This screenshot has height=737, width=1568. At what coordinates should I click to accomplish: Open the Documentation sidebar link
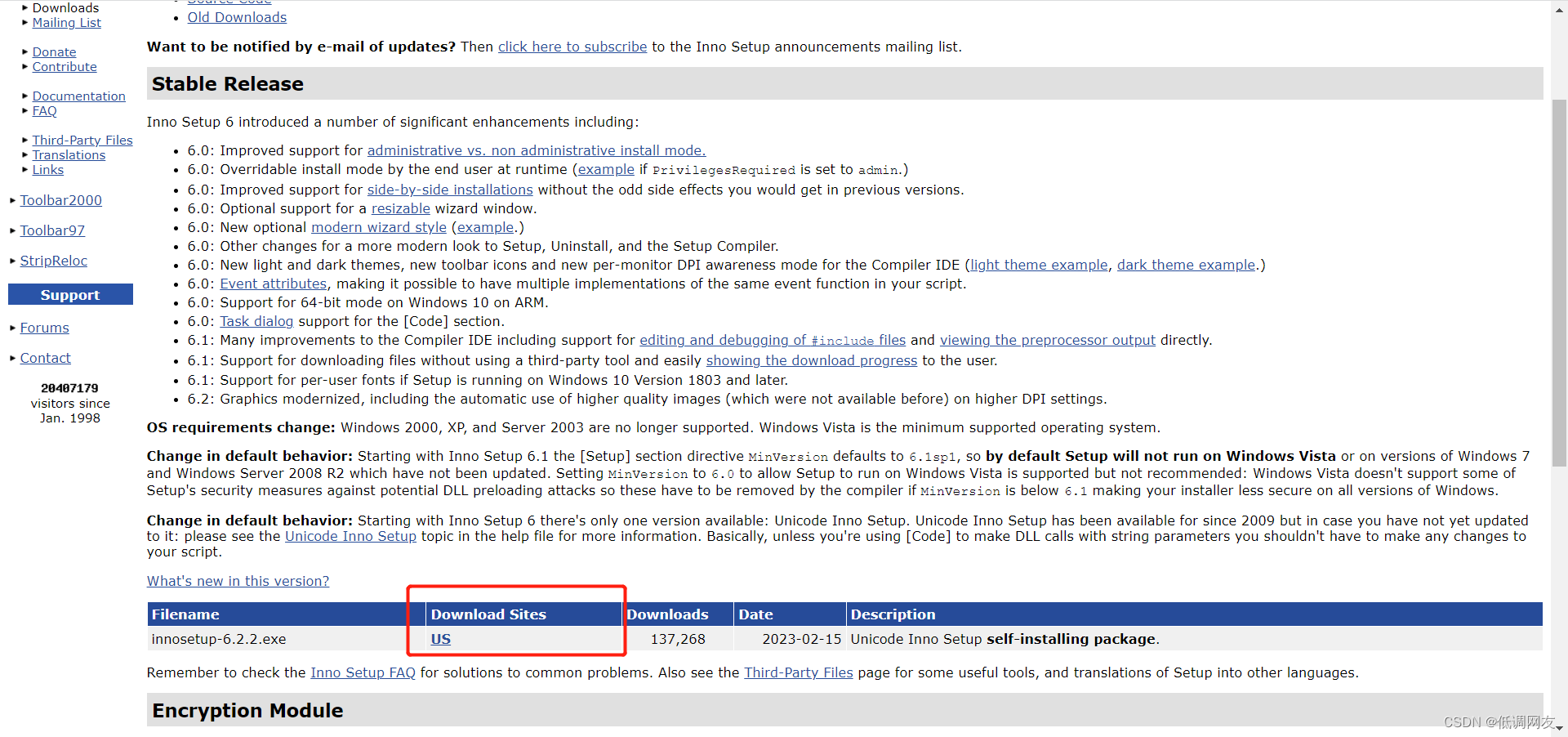[x=79, y=96]
